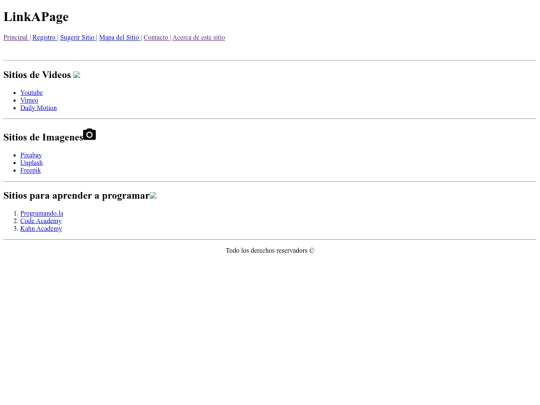
Task: Go to the Registro page
Action: [x=44, y=38]
